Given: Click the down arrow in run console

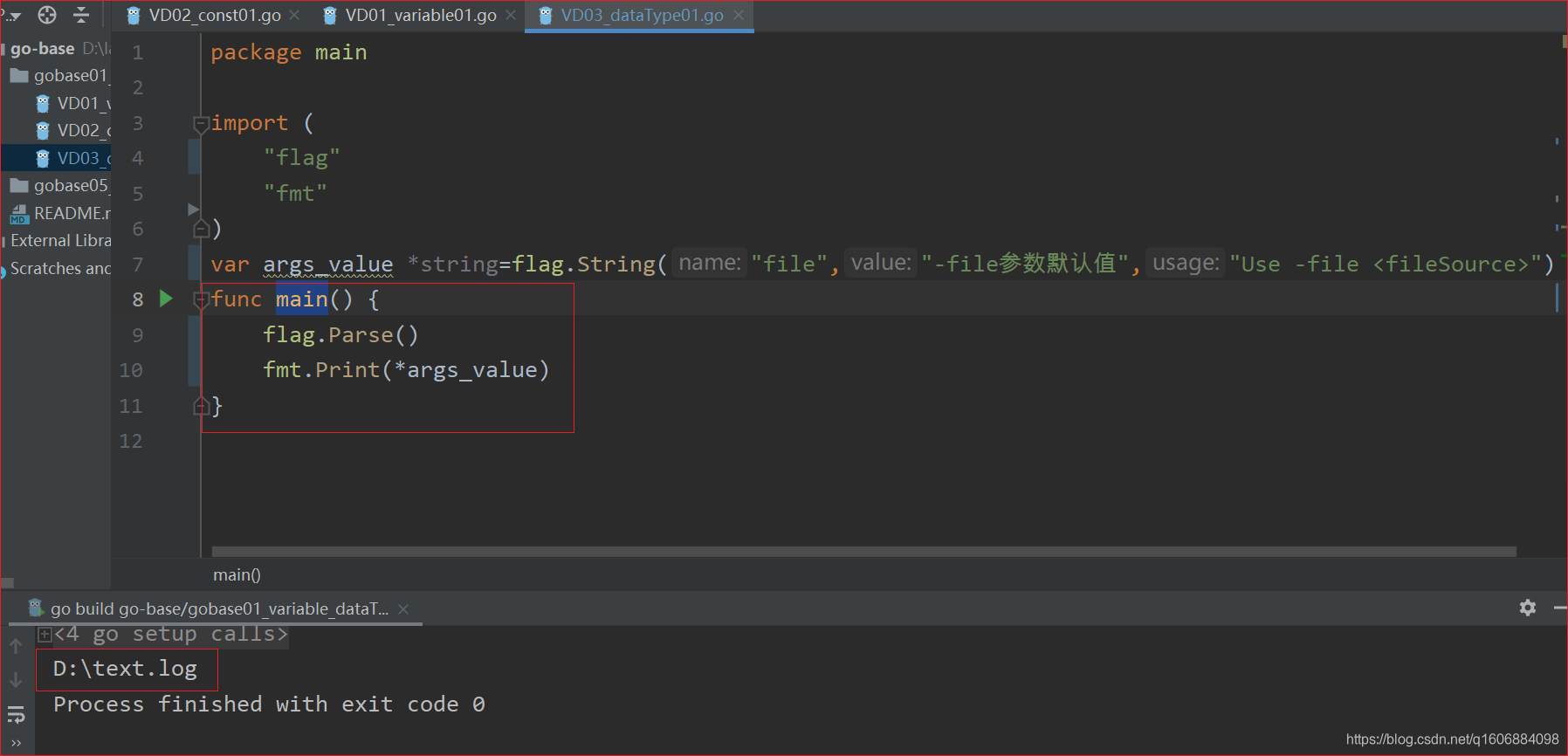Looking at the screenshot, I should click(x=16, y=679).
